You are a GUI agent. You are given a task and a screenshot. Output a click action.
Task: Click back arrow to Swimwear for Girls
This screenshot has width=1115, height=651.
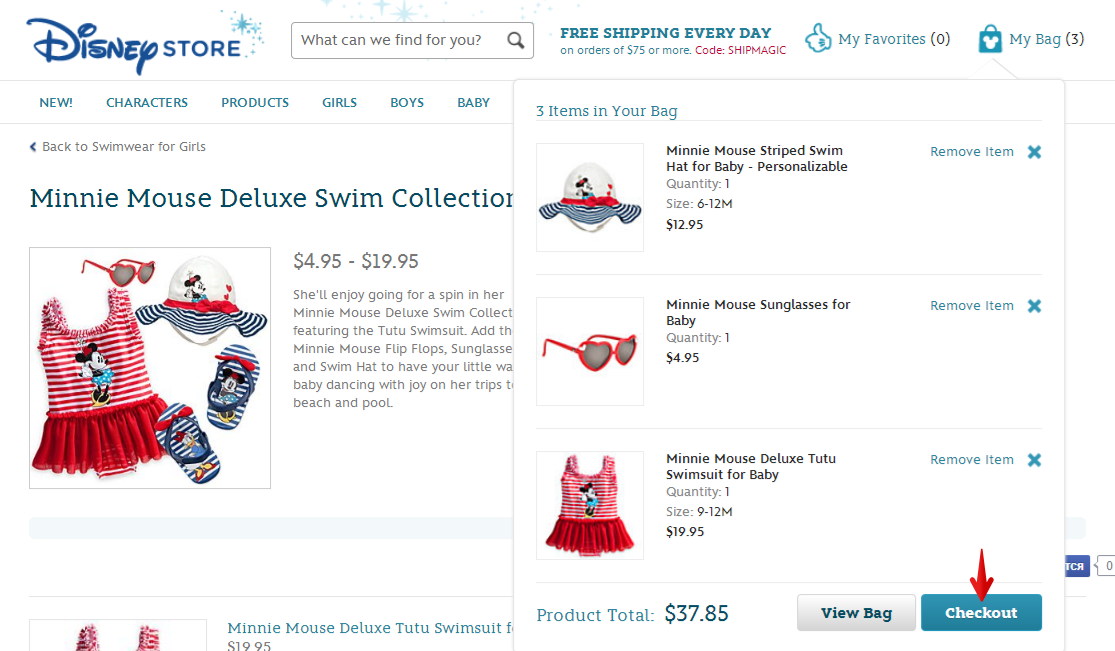pyautogui.click(x=33, y=147)
